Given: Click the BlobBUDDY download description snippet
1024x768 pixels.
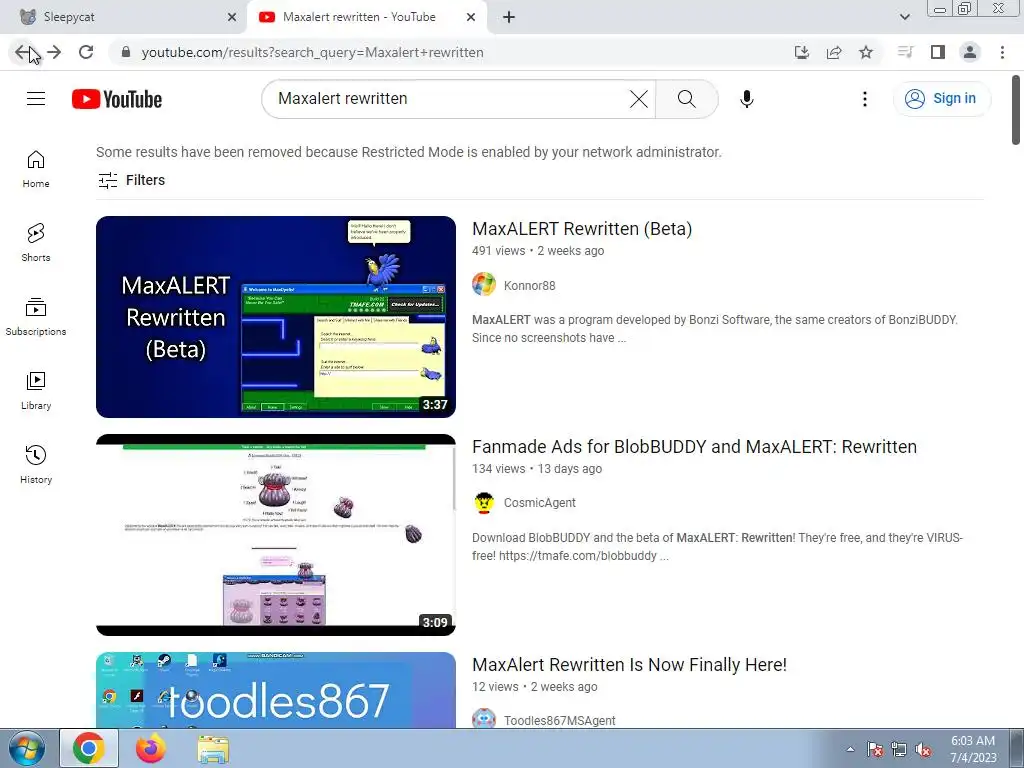Looking at the screenshot, I should click(717, 547).
